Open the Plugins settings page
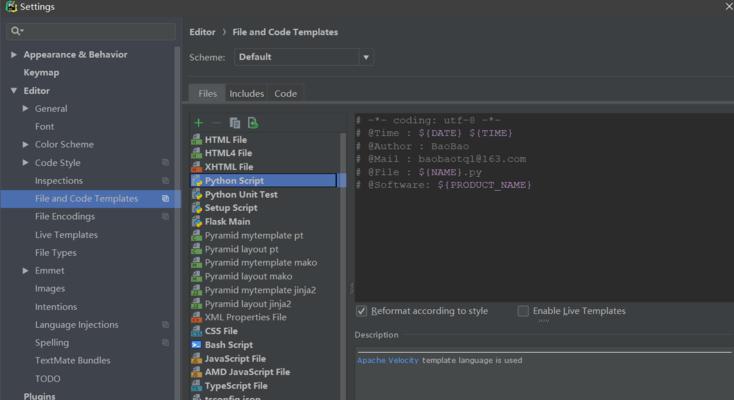This screenshot has width=734, height=400. pos(39,396)
